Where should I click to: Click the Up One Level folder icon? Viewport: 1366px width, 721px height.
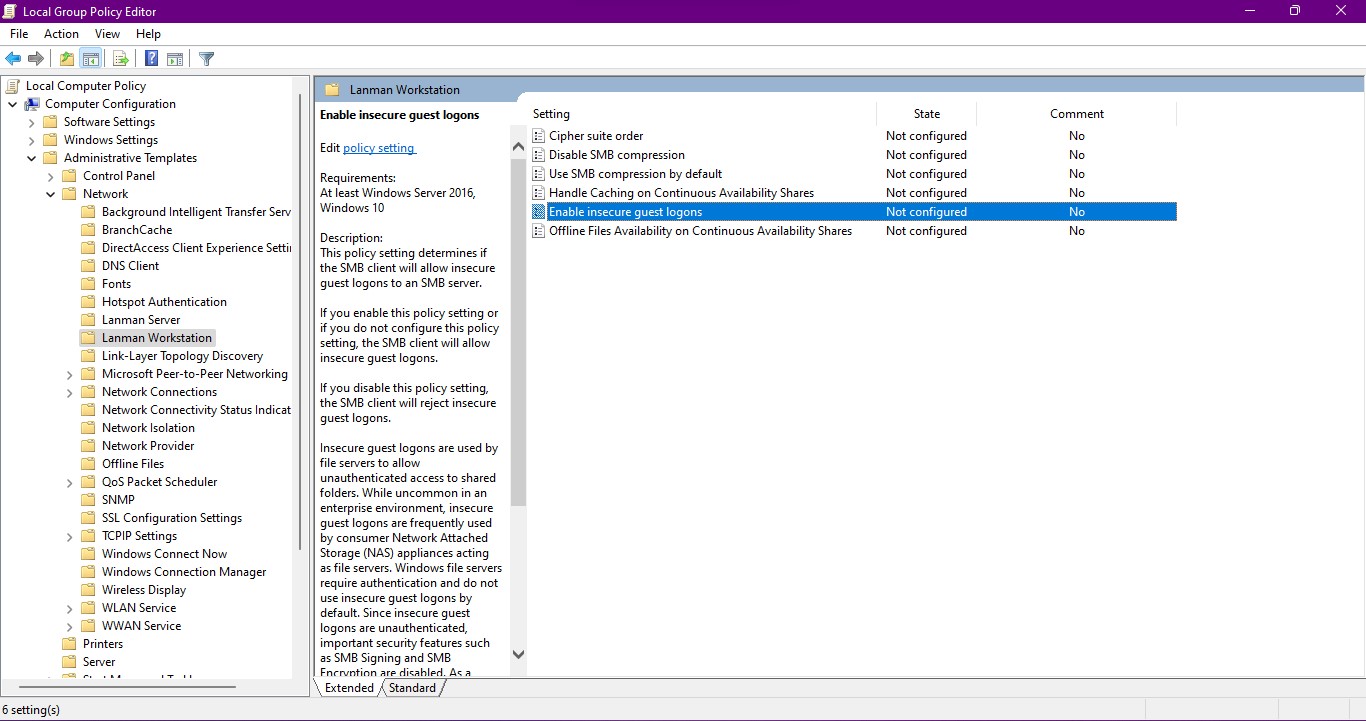coord(66,59)
